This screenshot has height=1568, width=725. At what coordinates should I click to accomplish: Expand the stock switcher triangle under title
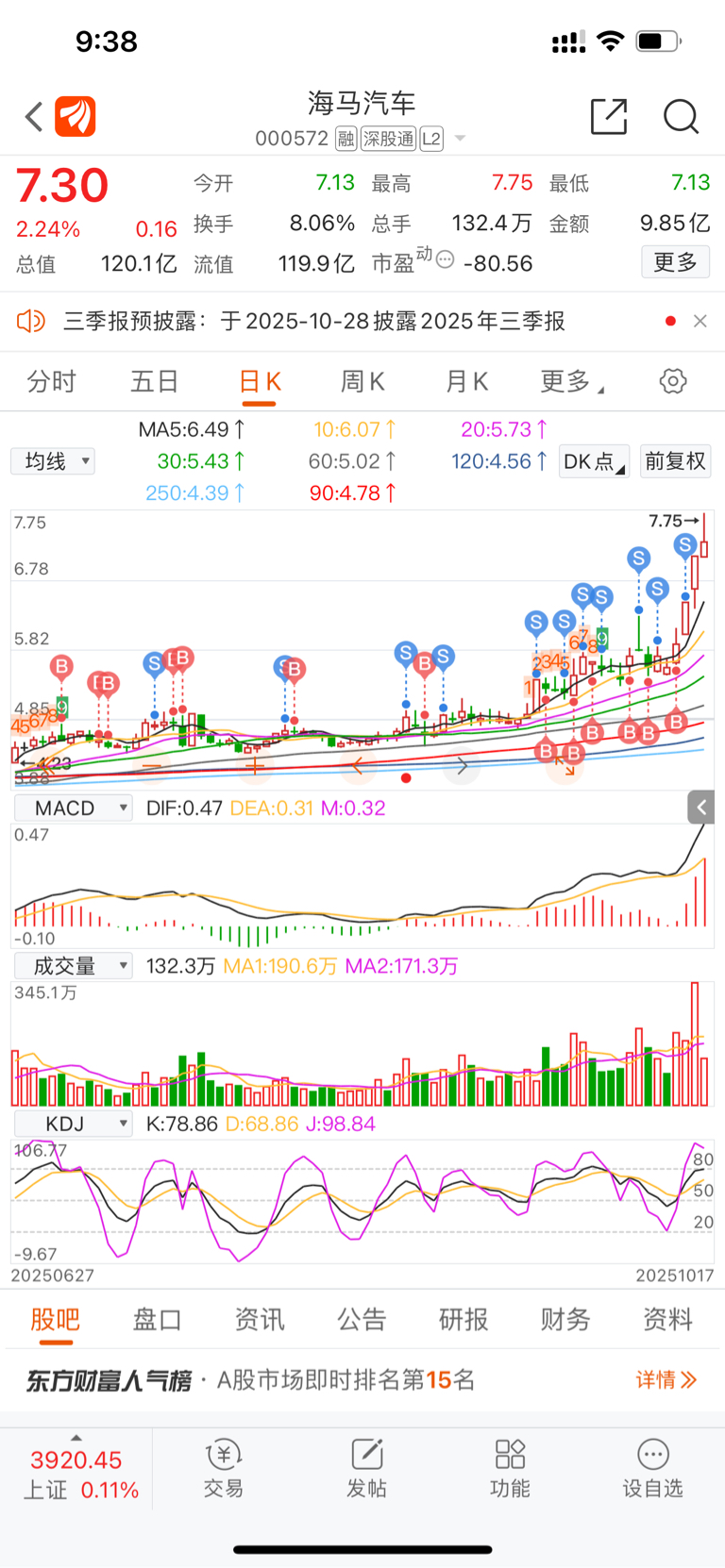461,139
